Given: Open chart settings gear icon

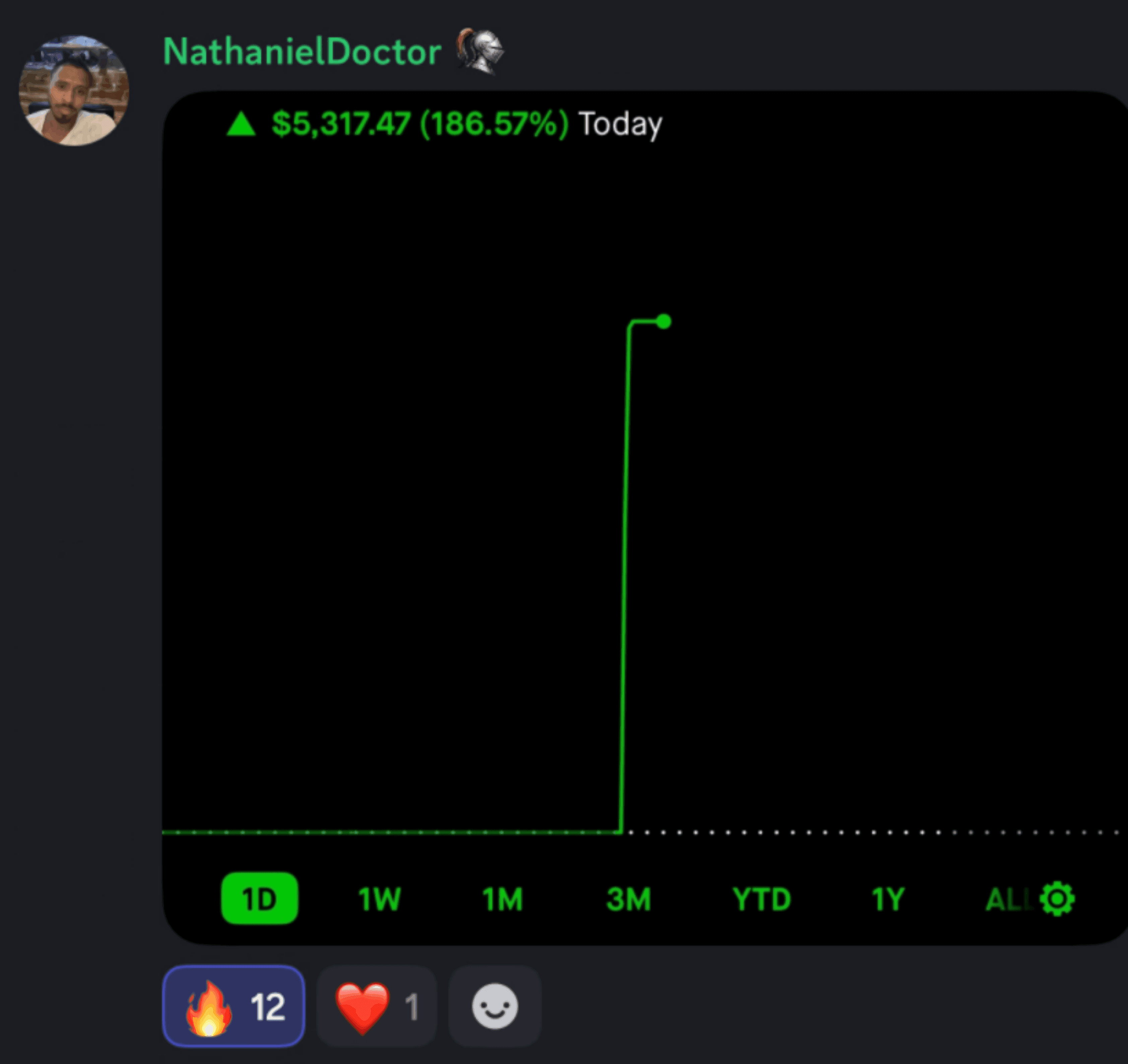Looking at the screenshot, I should [x=1057, y=898].
